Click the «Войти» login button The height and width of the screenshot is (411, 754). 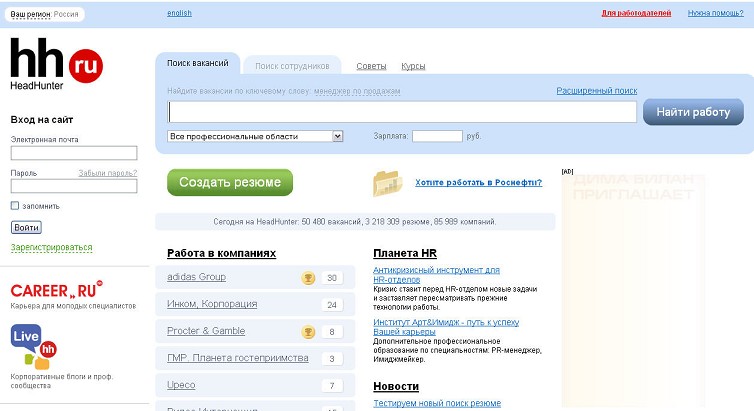tap(26, 227)
